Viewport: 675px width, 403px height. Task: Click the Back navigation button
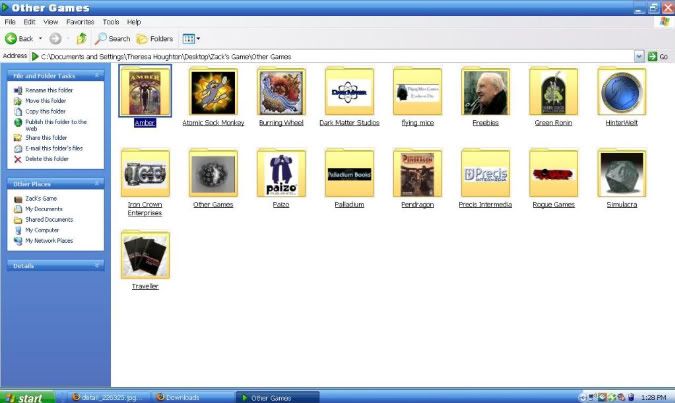pyautogui.click(x=19, y=39)
